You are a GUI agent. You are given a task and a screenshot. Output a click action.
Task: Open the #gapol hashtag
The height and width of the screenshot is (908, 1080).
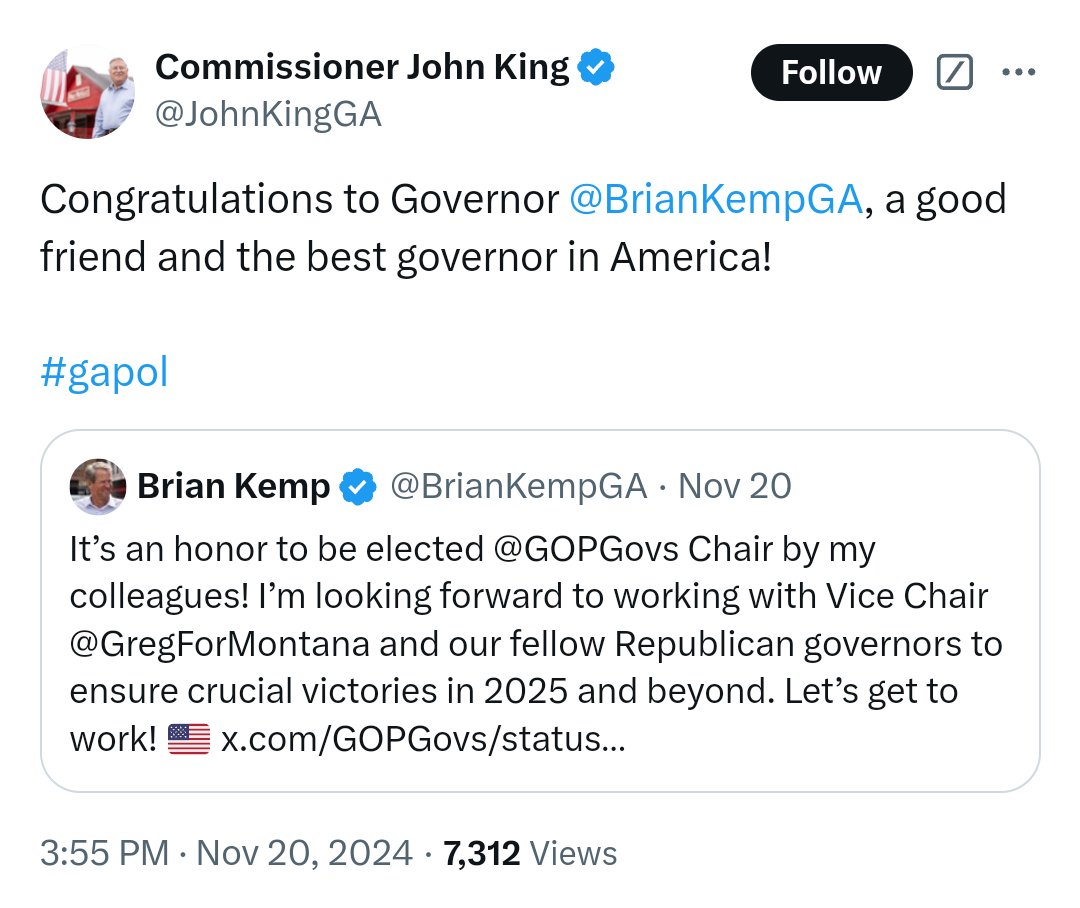coord(104,372)
